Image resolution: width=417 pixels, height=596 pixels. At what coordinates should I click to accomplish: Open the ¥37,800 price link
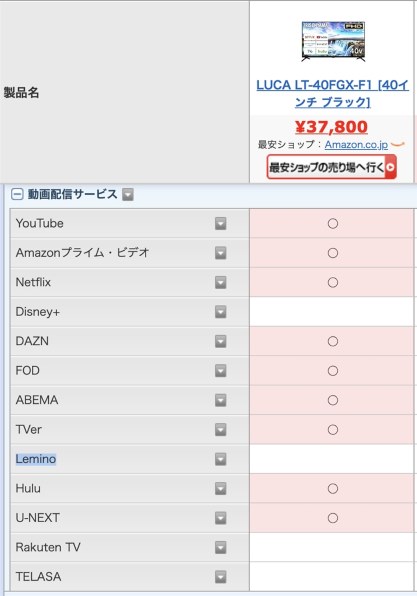(x=331, y=127)
